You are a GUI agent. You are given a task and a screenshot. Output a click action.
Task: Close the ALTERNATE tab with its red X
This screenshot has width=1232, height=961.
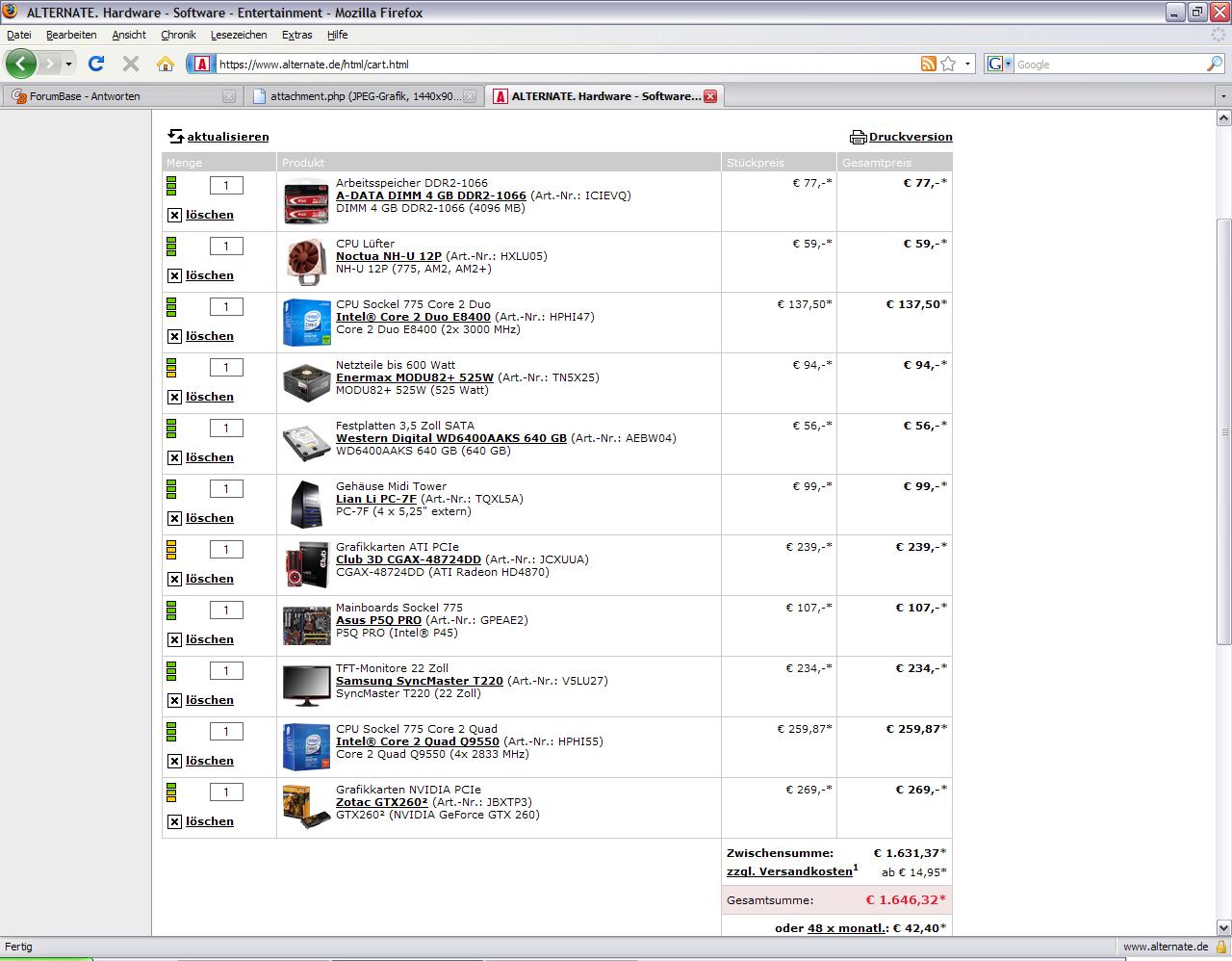(709, 96)
